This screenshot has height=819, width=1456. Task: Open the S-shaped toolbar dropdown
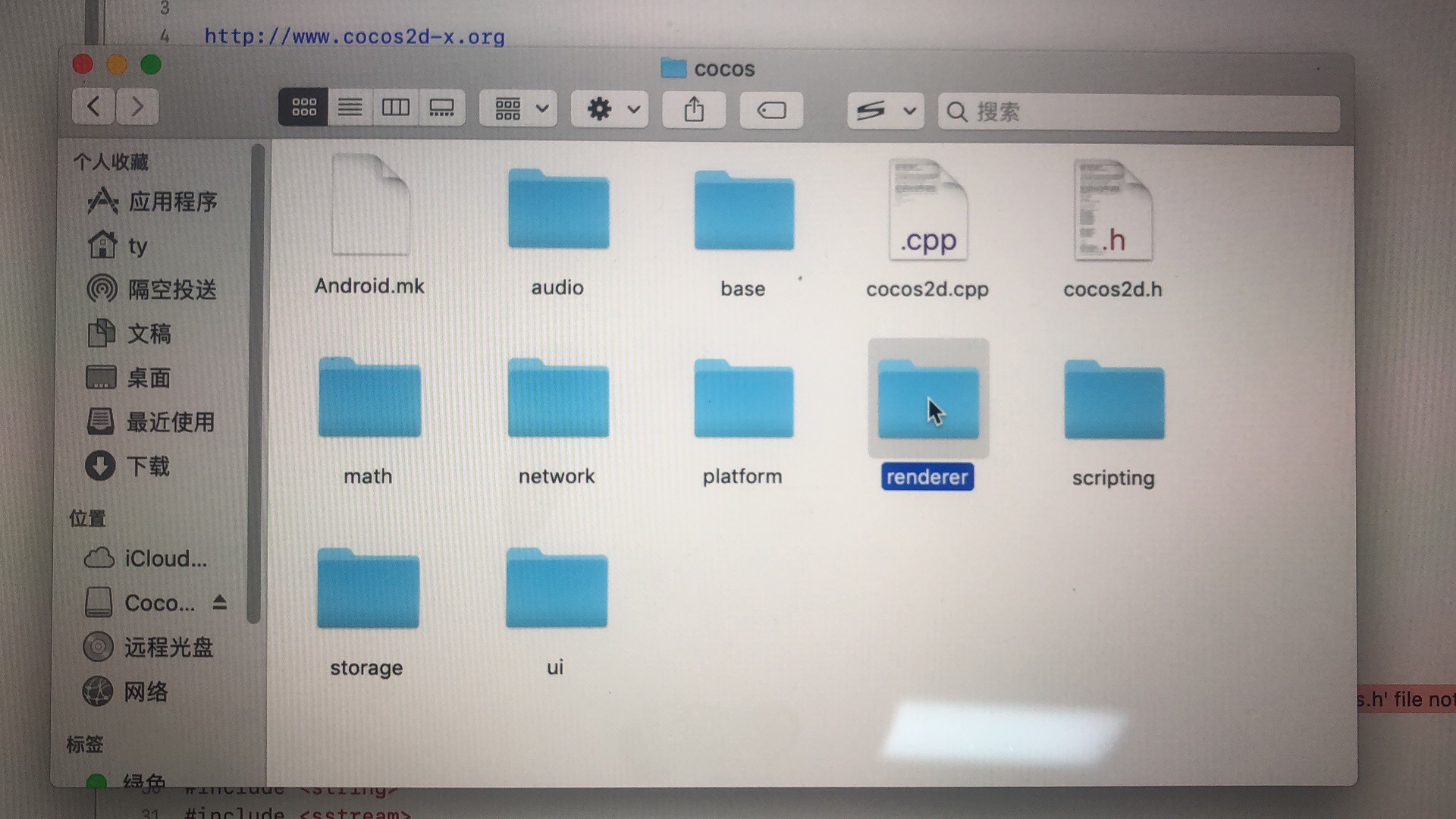tap(885, 111)
